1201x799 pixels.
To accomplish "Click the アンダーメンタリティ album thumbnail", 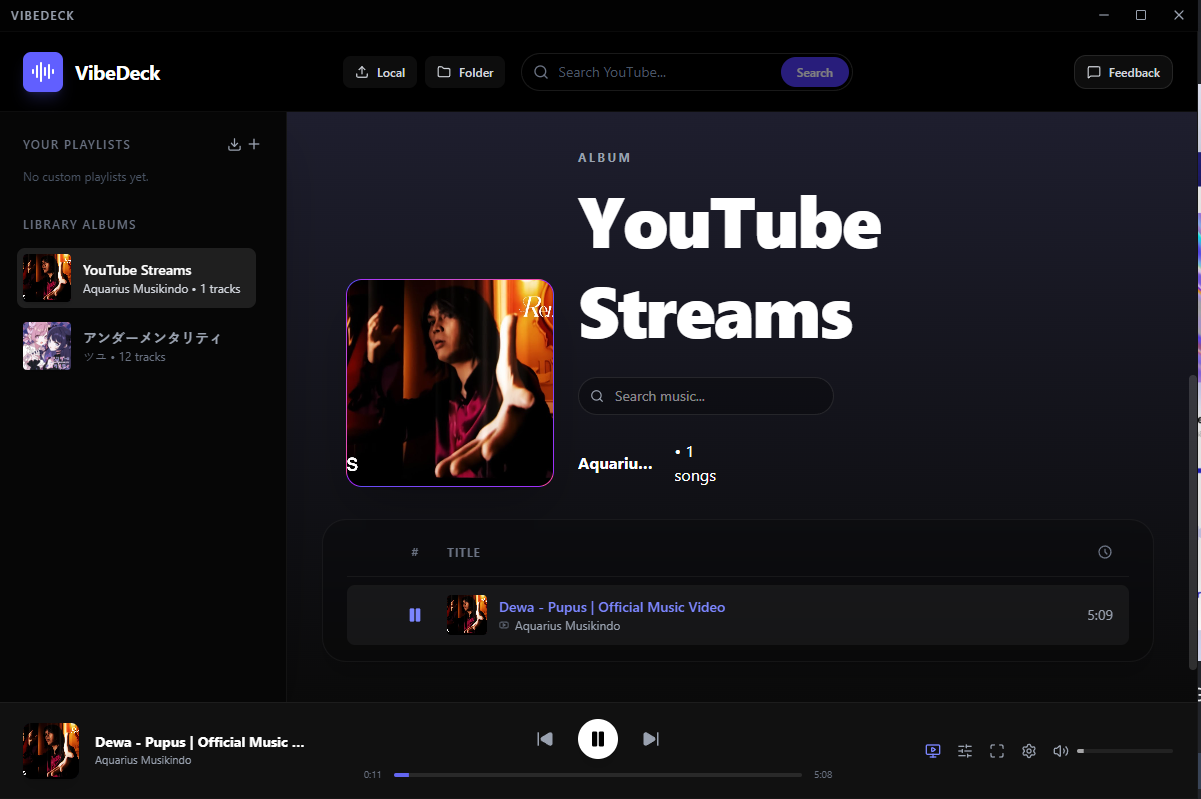I will point(47,346).
